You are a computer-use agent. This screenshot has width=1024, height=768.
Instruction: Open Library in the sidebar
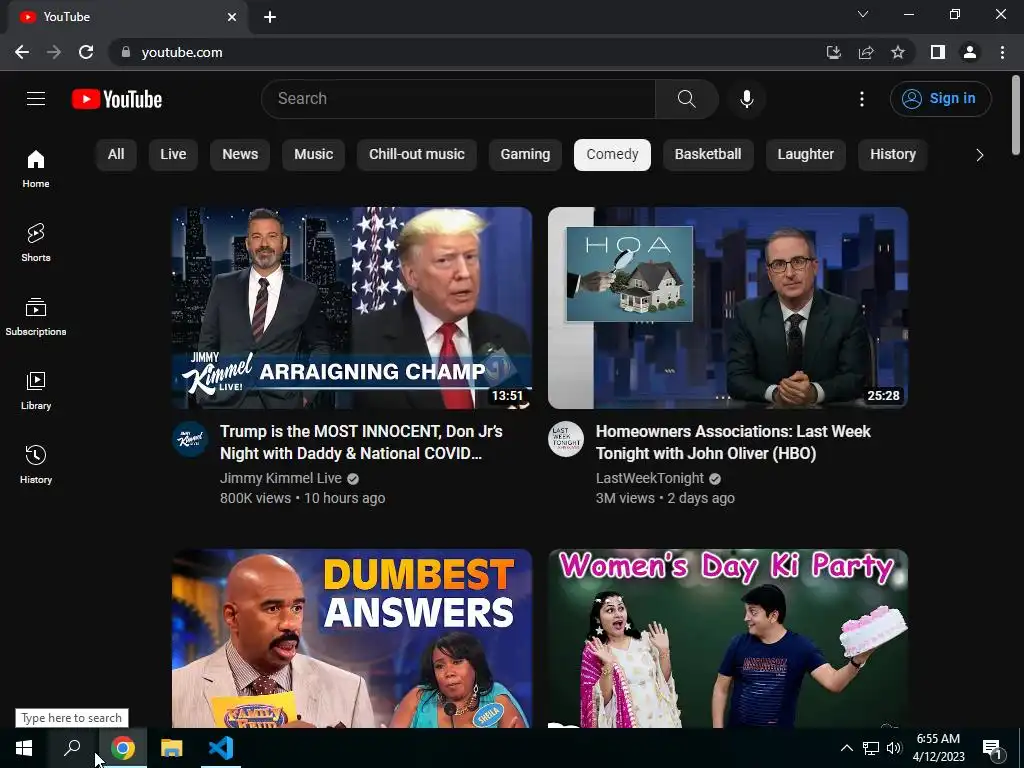tap(36, 391)
